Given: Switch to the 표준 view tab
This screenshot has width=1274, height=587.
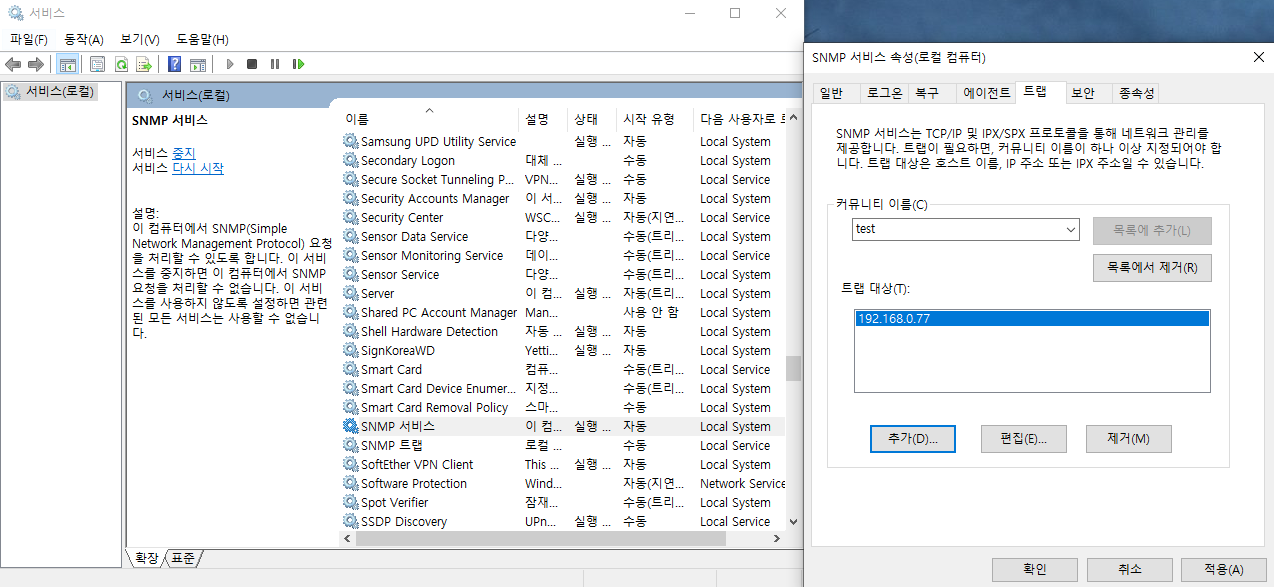Looking at the screenshot, I should [x=183, y=558].
